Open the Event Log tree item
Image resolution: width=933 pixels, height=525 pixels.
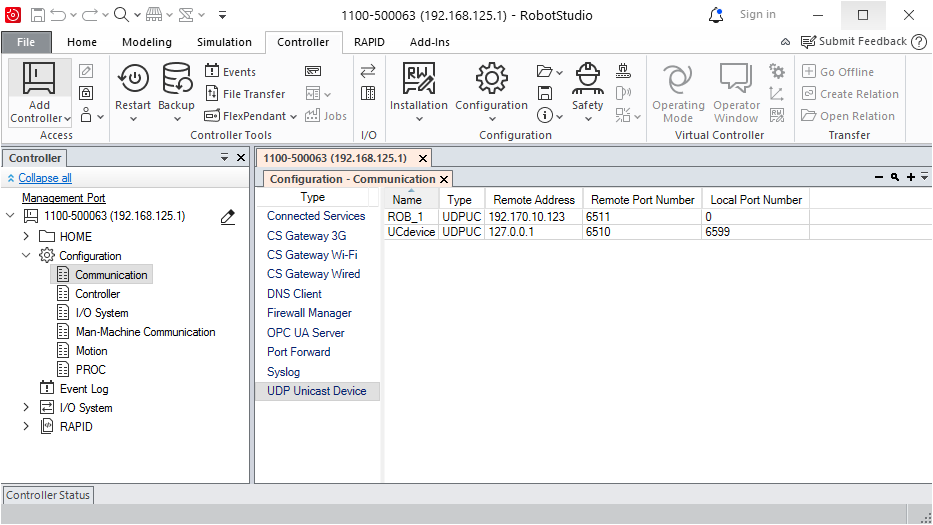pos(84,389)
